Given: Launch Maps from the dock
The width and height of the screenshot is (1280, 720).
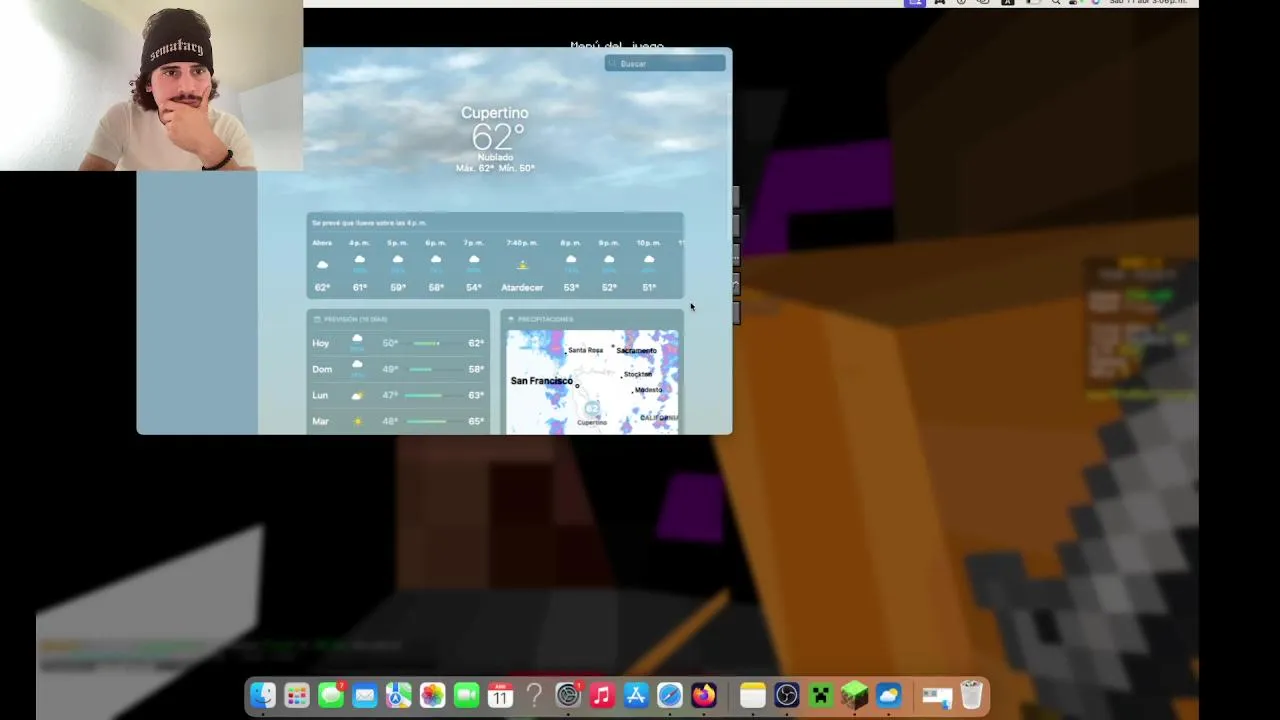Looking at the screenshot, I should click(x=399, y=695).
